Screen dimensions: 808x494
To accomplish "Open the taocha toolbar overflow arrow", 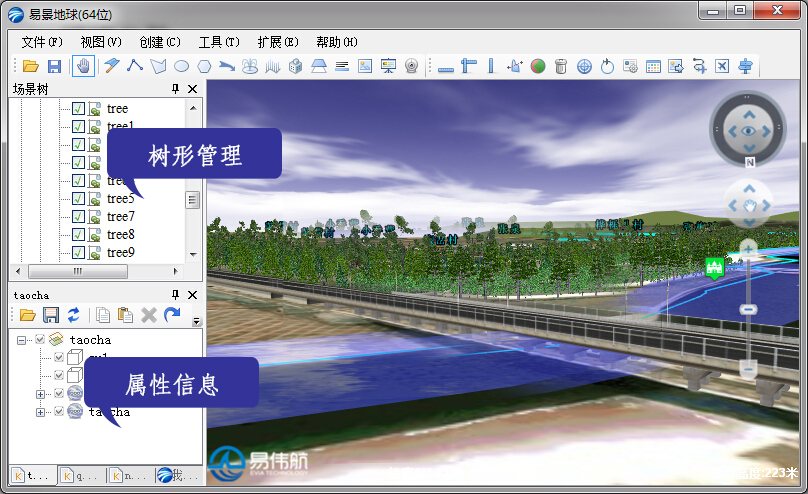I will pyautogui.click(x=196, y=321).
